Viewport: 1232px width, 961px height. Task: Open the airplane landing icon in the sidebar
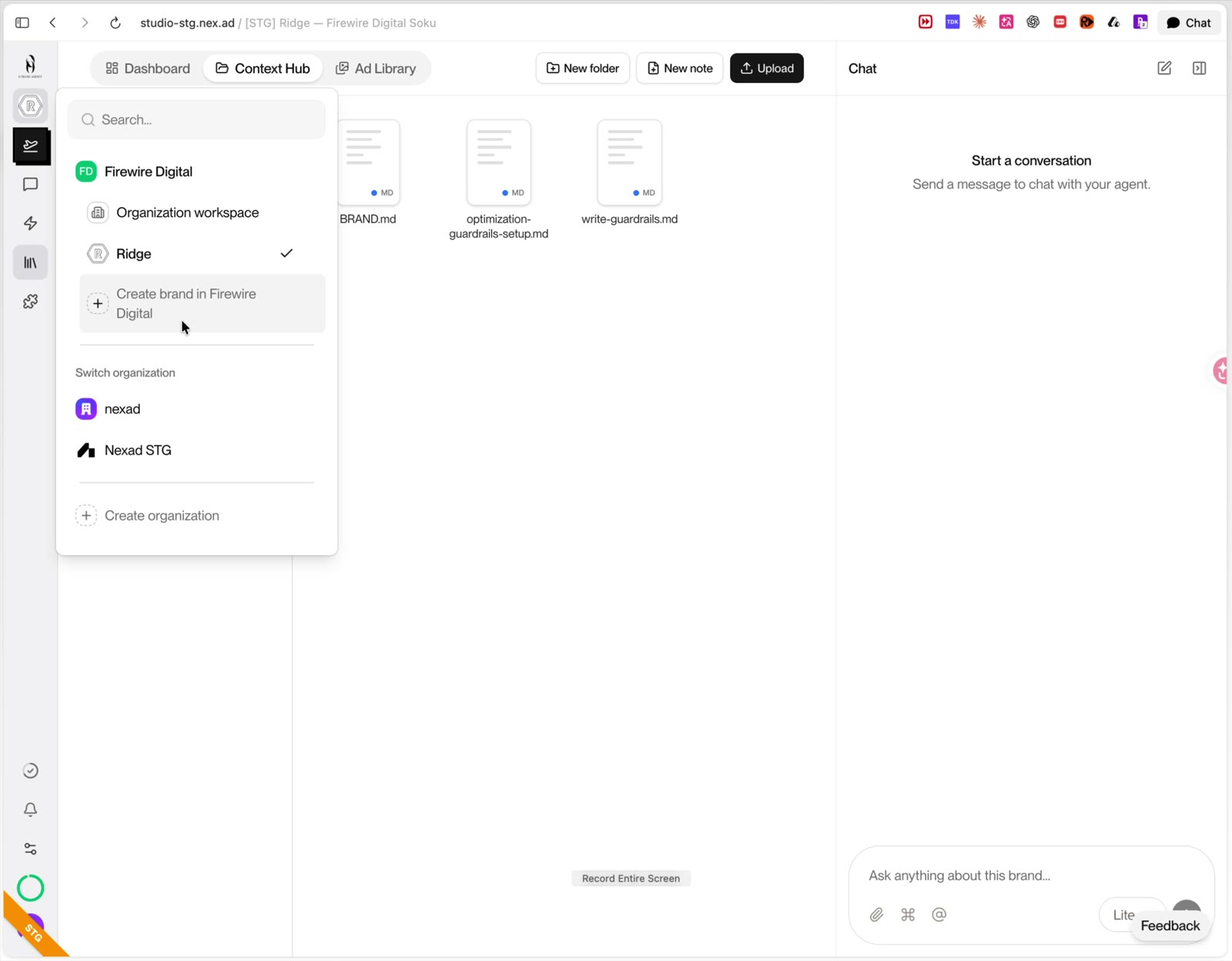click(x=31, y=146)
